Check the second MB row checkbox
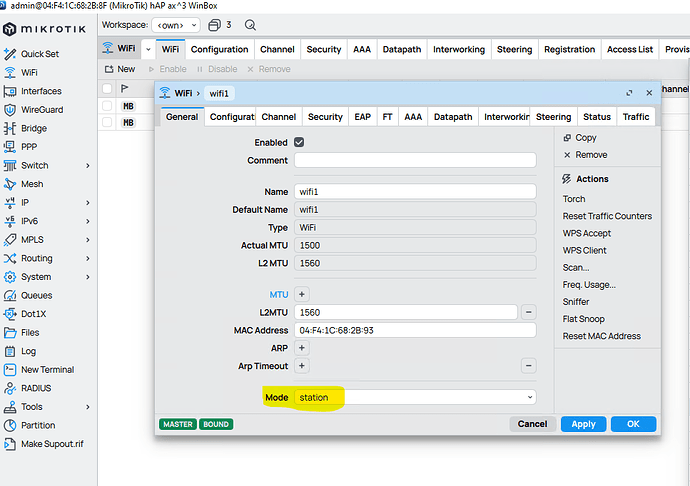Screen dimensions: 690x486 pos(107,122)
